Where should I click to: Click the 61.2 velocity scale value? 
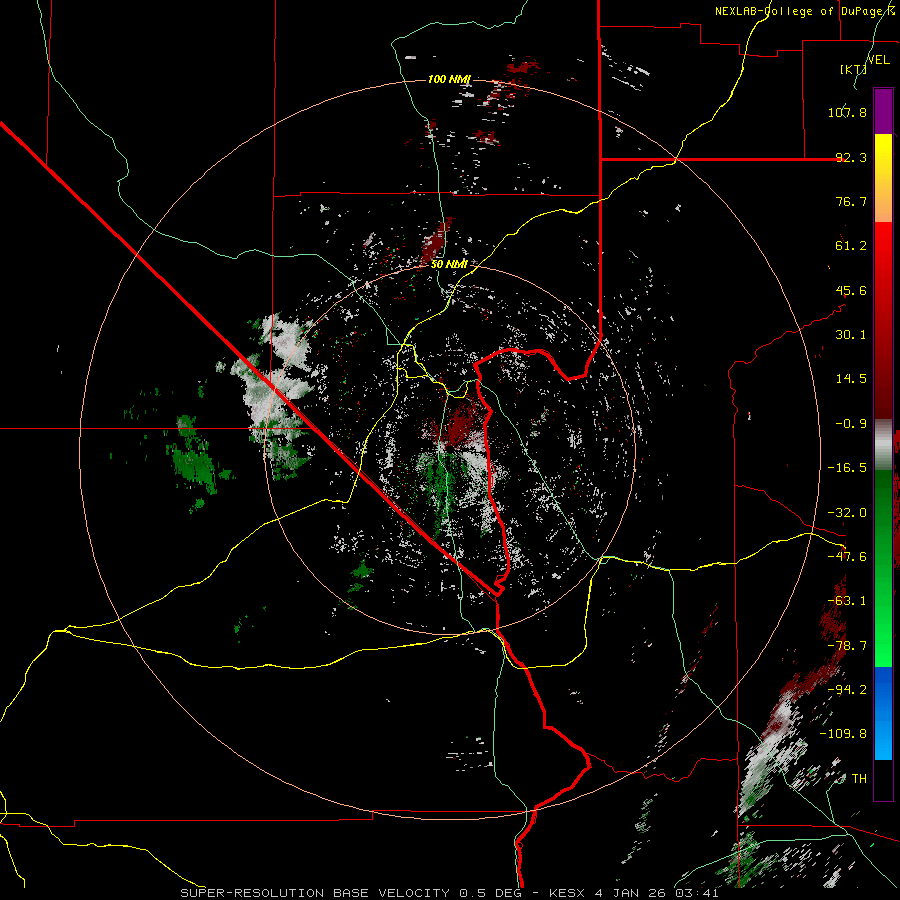[851, 246]
